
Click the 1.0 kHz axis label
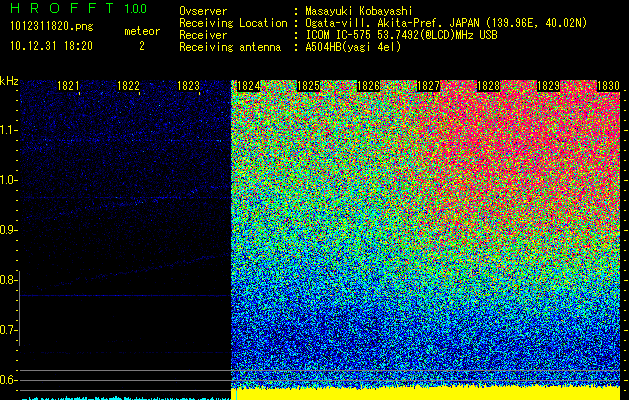pos(9,180)
